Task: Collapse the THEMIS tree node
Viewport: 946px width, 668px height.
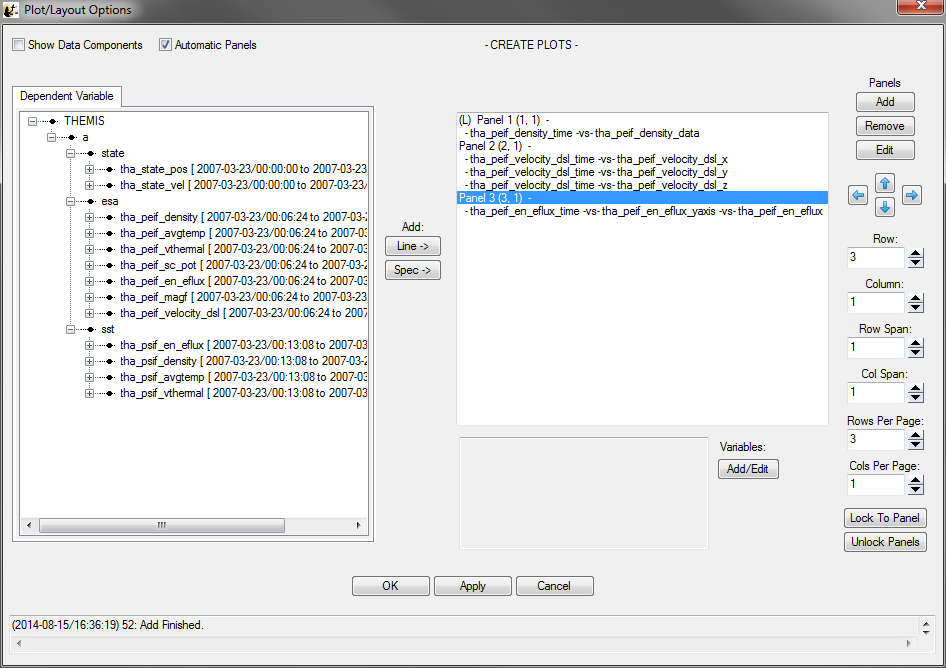Action: pyautogui.click(x=33, y=121)
